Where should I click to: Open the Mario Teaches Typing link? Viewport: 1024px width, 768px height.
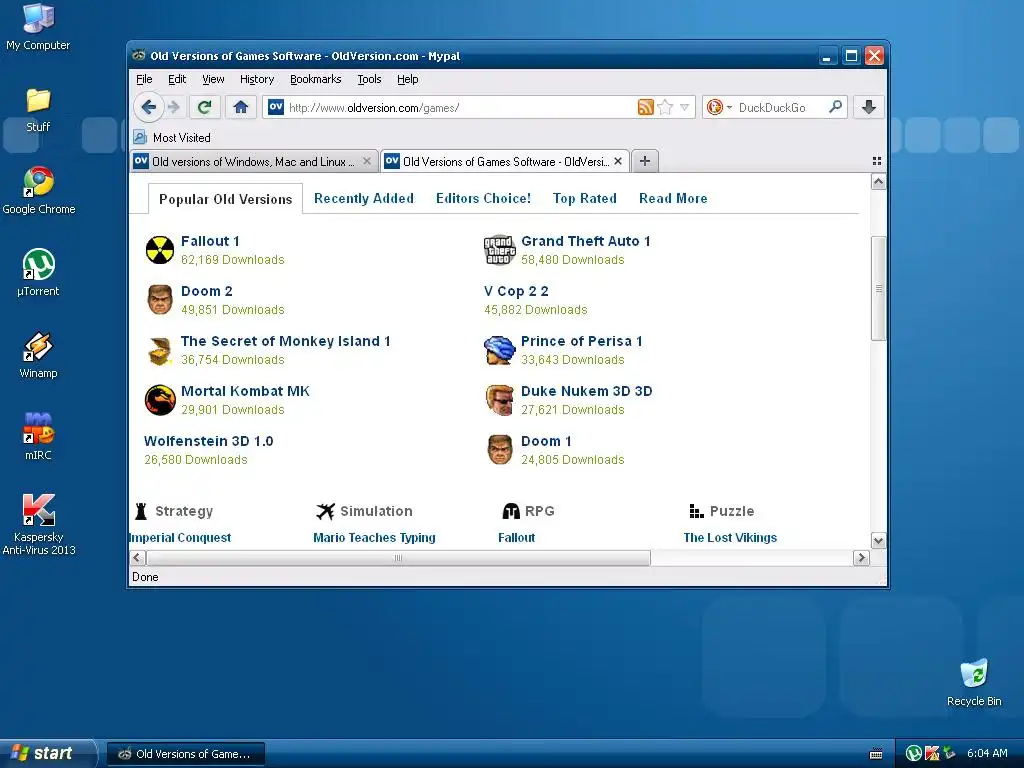pyautogui.click(x=374, y=537)
